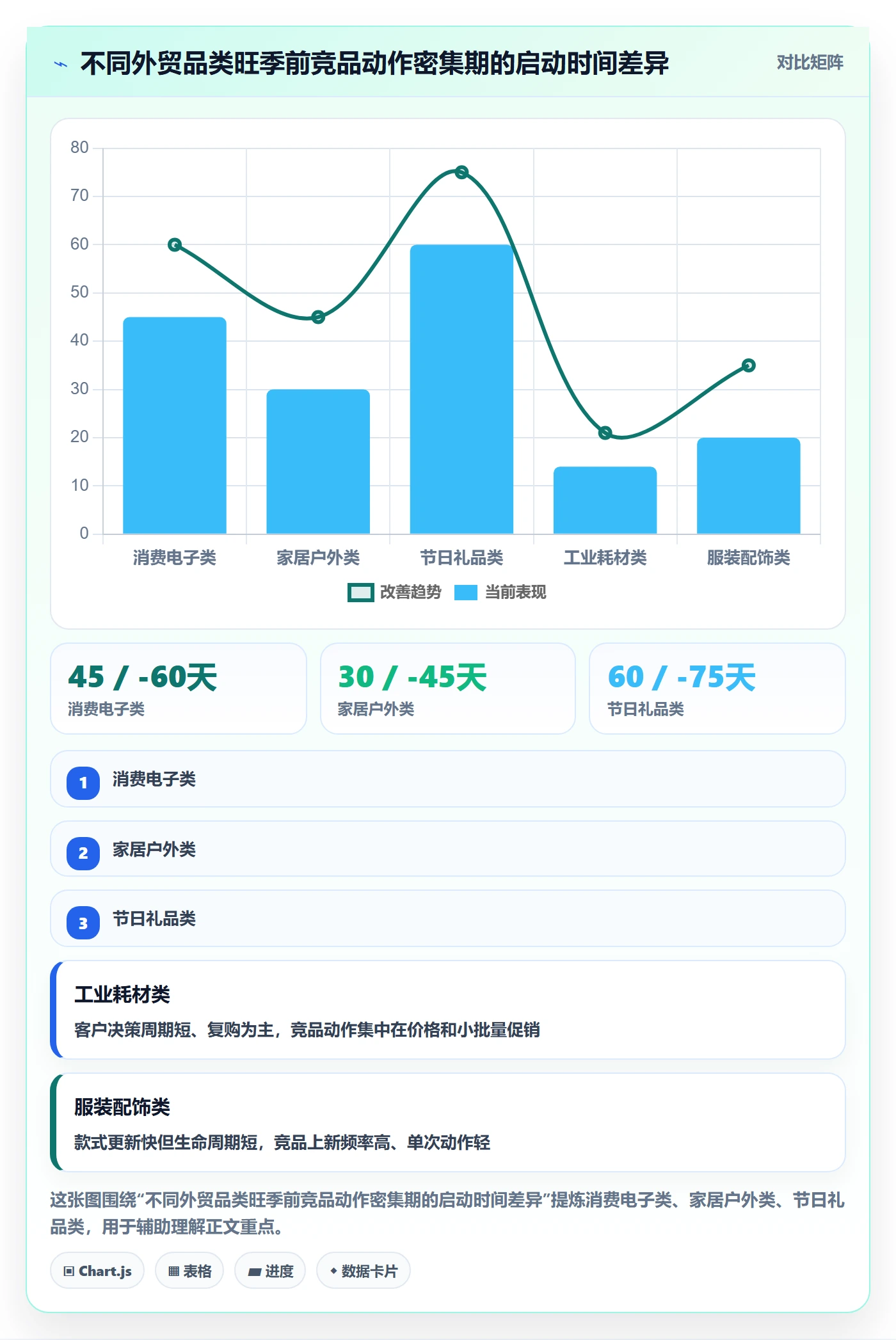This screenshot has height=1340, width=896.
Task: Click the 工业耗材类 description card heading
Action: (122, 994)
